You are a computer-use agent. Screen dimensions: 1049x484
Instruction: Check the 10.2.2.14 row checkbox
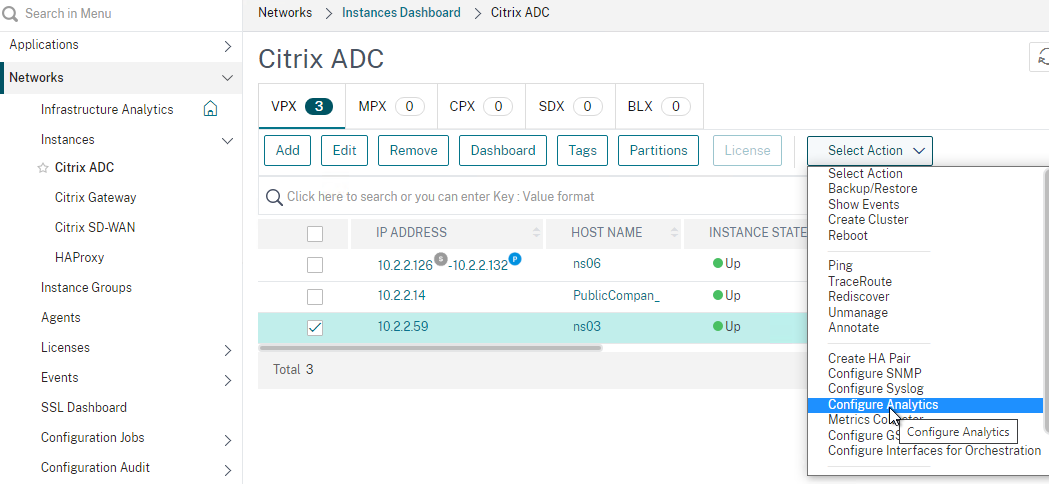314,297
